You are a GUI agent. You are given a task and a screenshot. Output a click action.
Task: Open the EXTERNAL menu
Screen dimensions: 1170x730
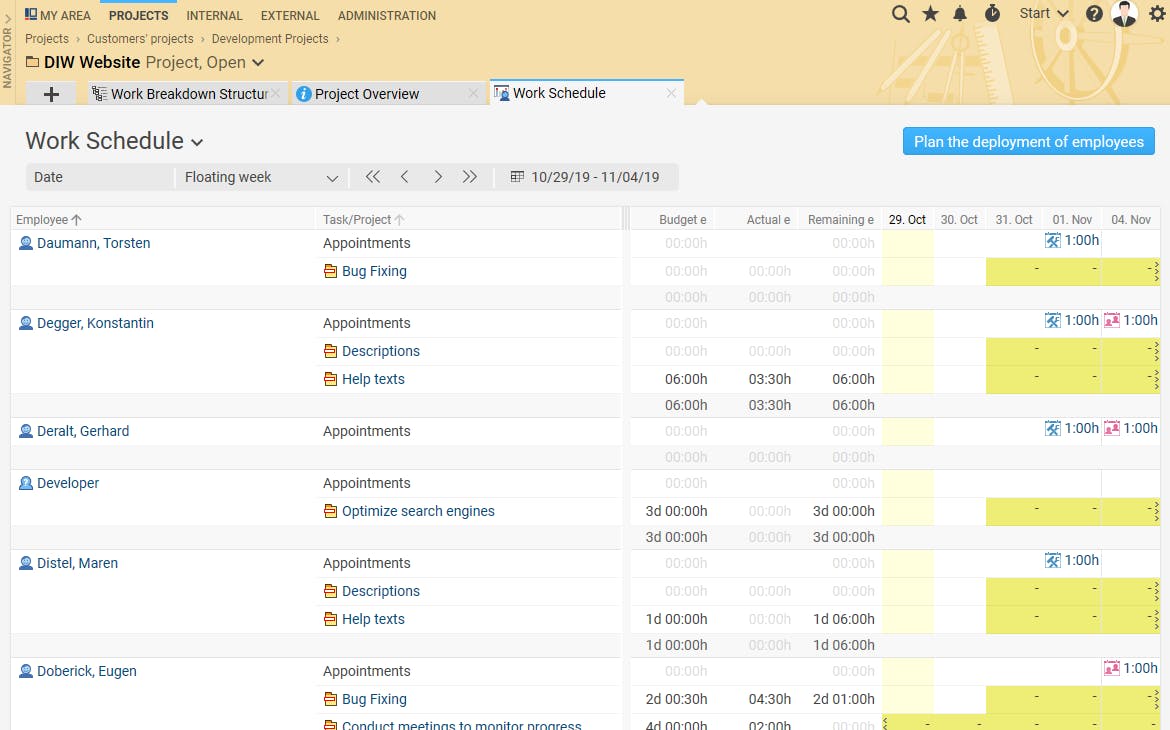pyautogui.click(x=290, y=15)
